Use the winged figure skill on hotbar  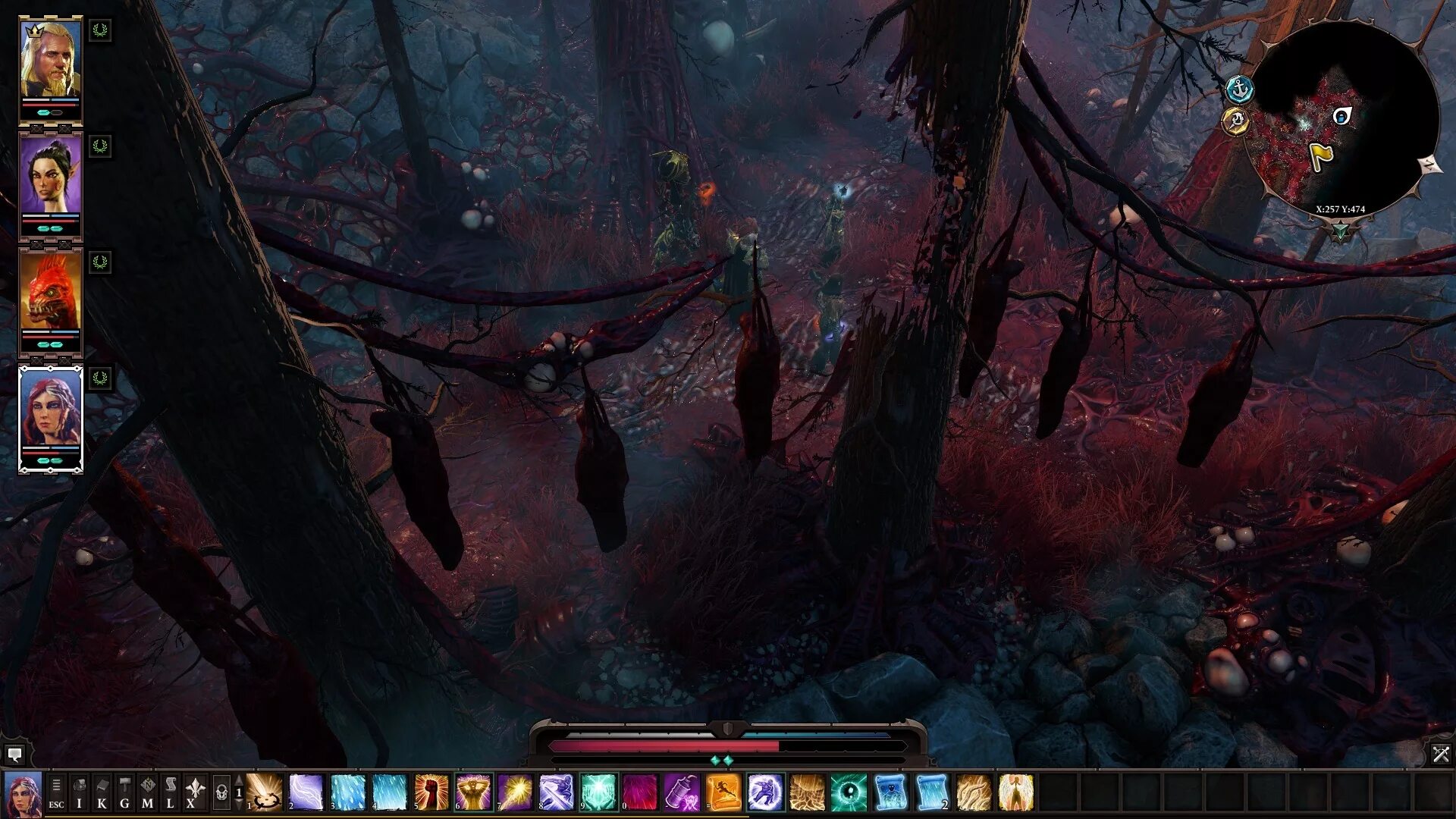click(x=1015, y=792)
